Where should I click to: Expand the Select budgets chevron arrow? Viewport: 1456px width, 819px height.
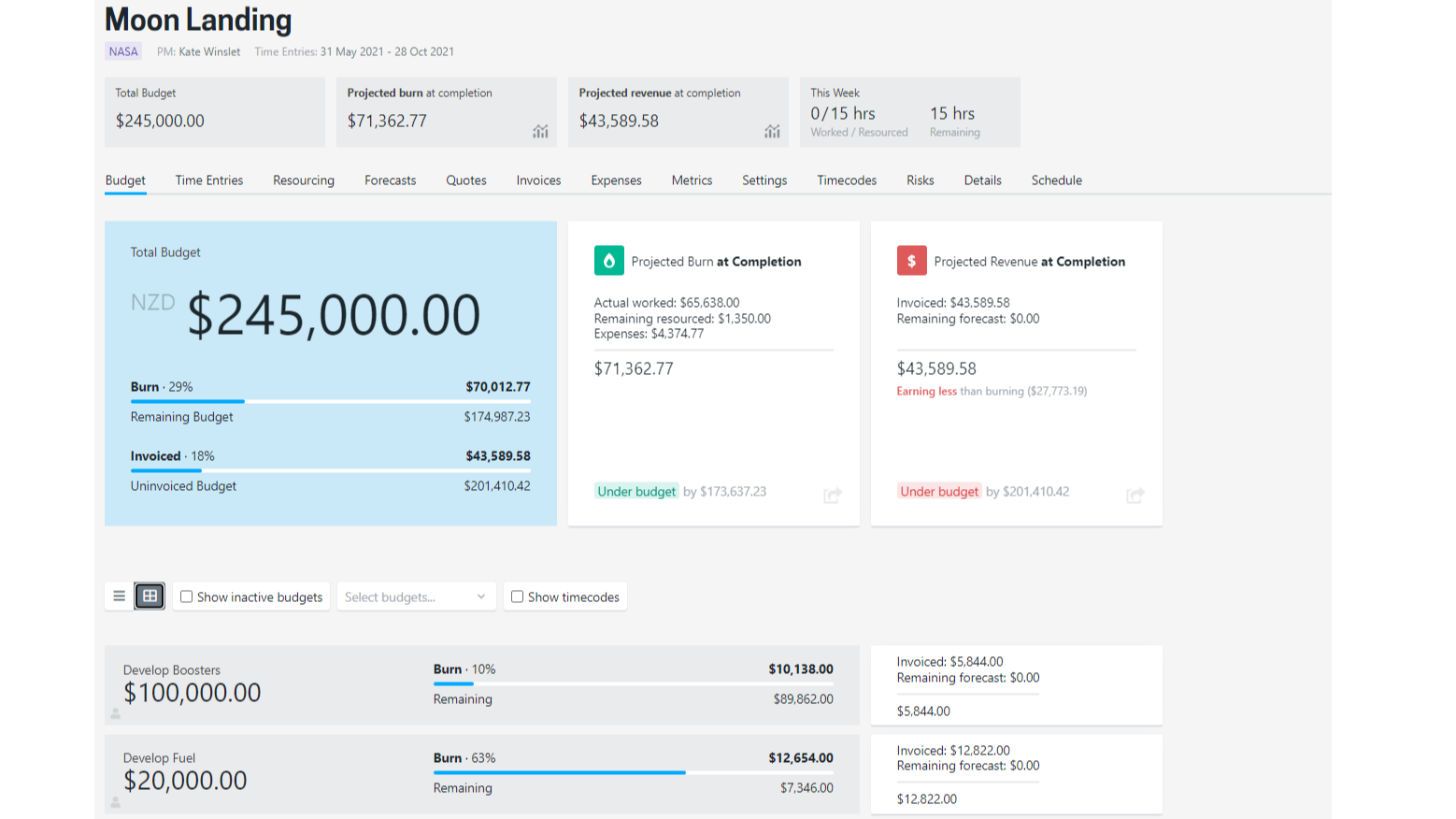tap(482, 596)
